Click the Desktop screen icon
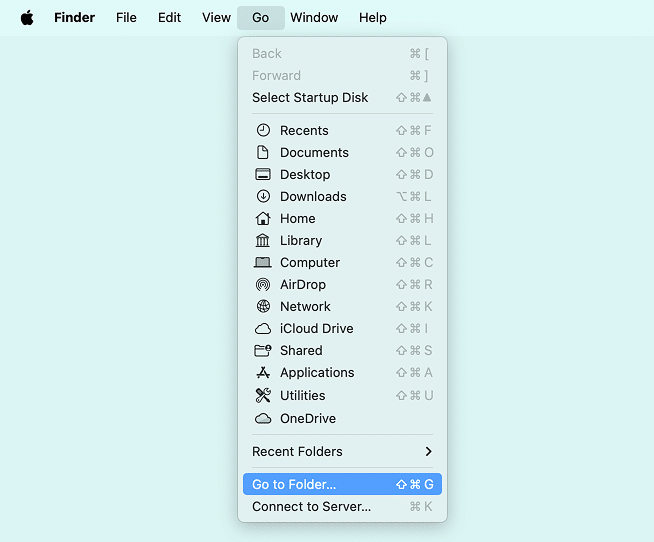 point(263,174)
